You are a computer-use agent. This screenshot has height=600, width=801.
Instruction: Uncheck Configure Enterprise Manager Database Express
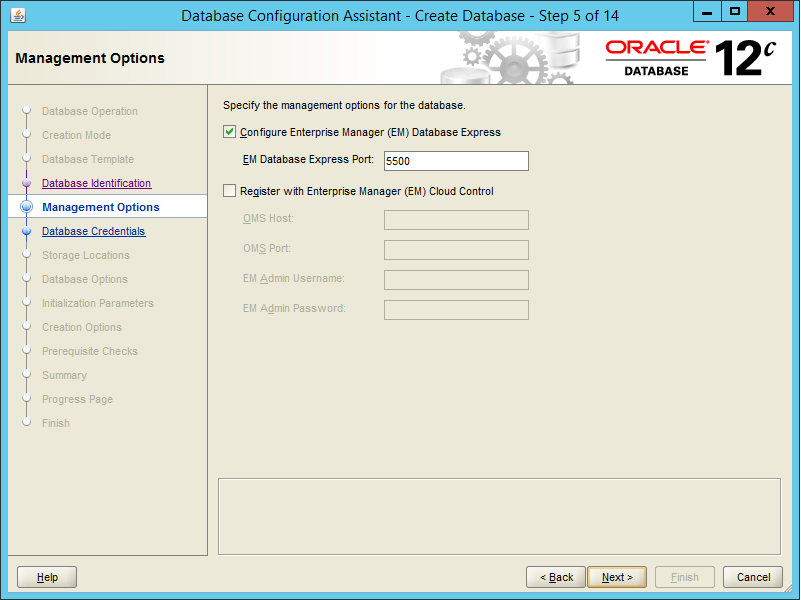229,132
